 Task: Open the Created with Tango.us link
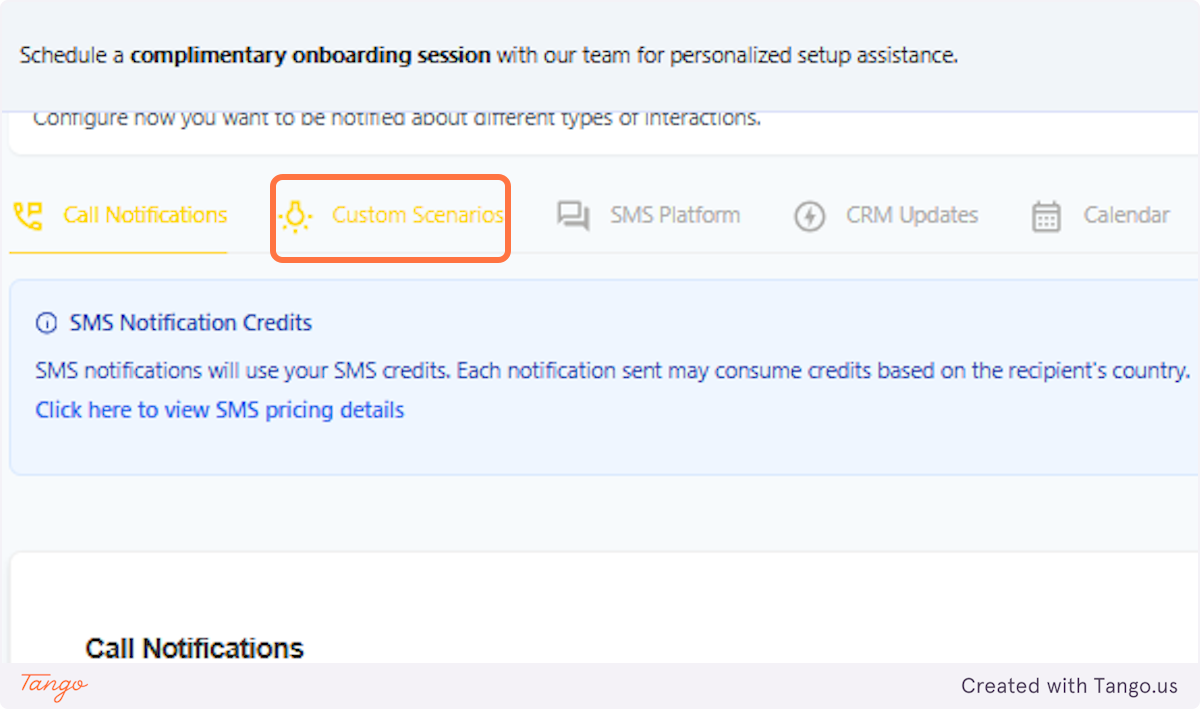(1070, 686)
